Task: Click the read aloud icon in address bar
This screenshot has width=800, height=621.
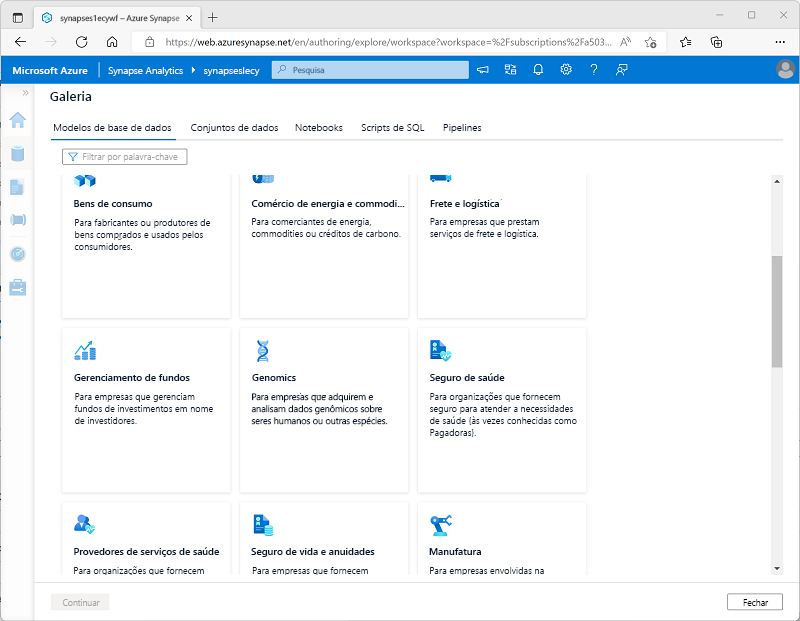Action: (x=625, y=42)
